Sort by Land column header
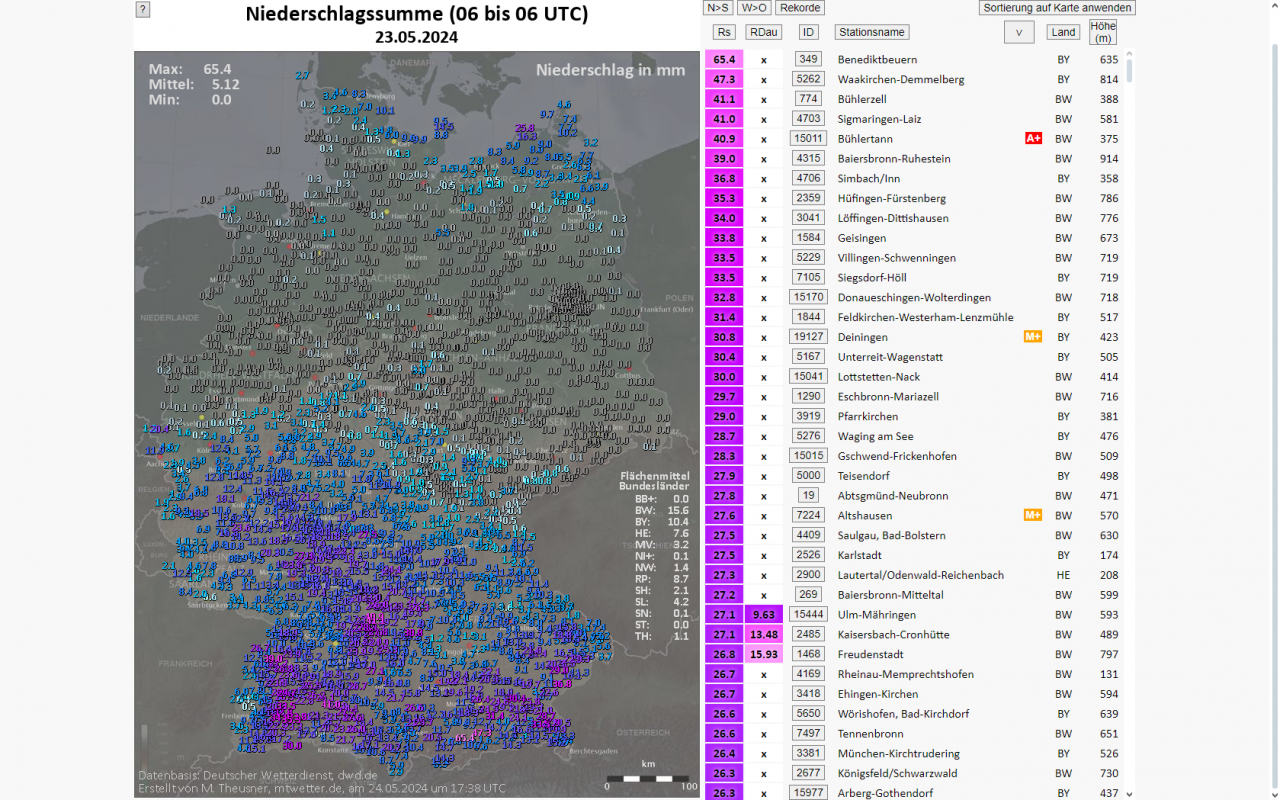This screenshot has width=1280, height=800. tap(1063, 32)
